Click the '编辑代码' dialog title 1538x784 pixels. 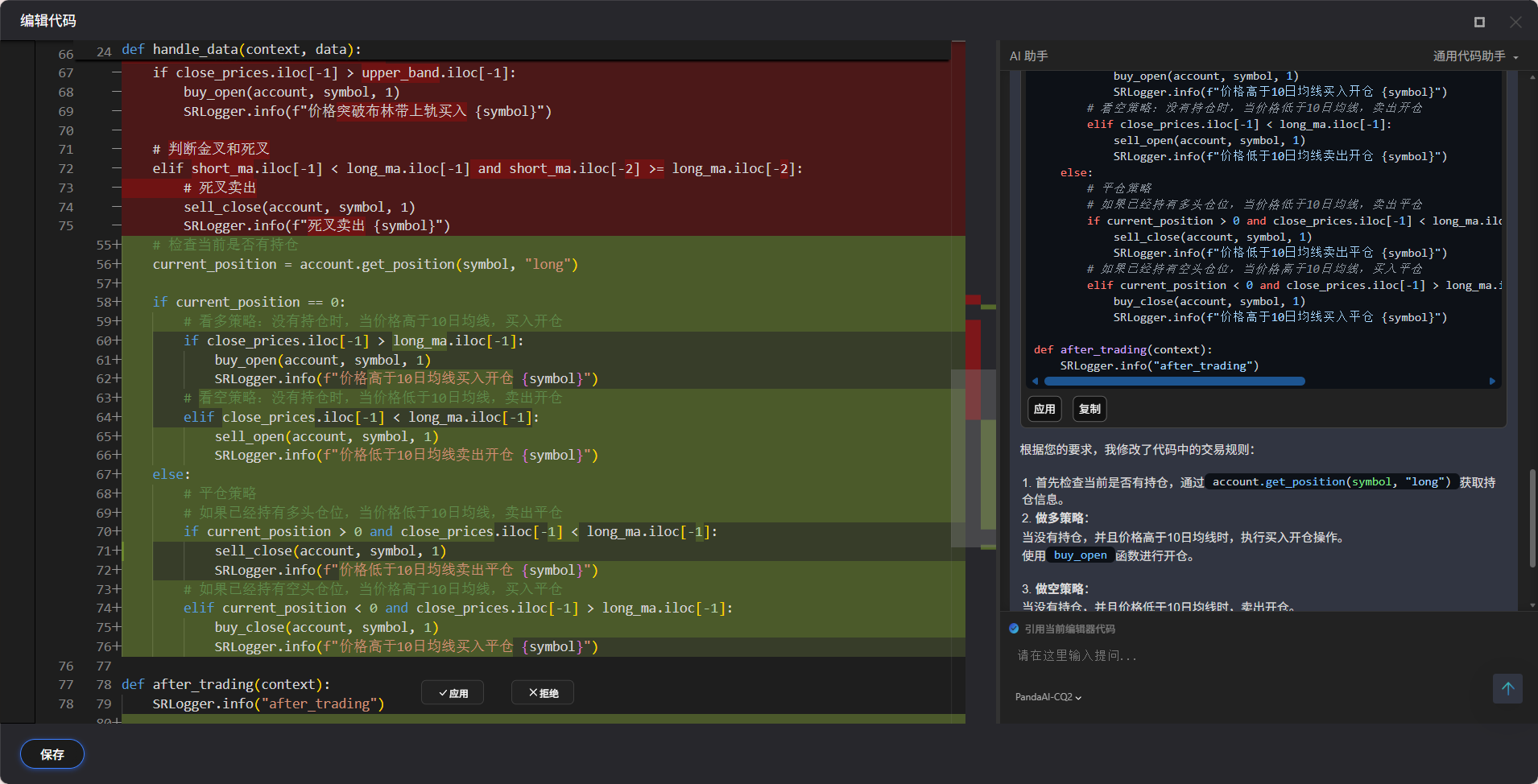tap(48, 21)
